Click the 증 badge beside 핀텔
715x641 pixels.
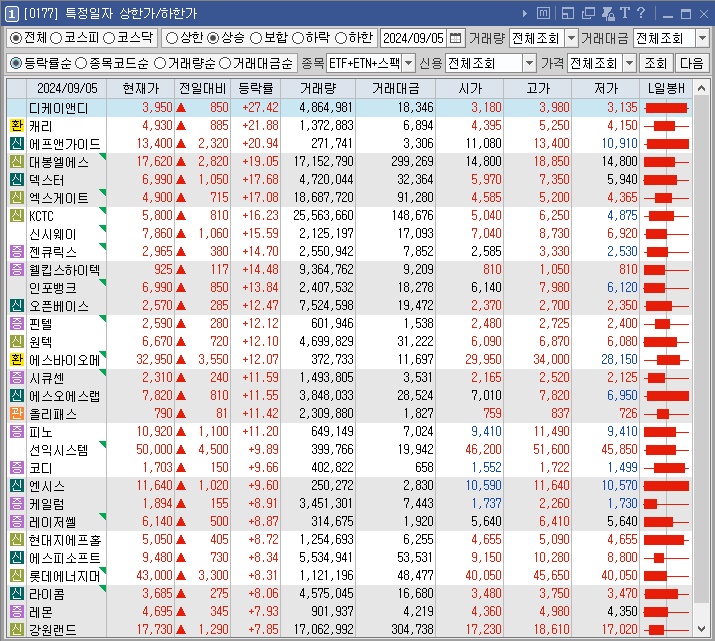pyautogui.click(x=16, y=324)
